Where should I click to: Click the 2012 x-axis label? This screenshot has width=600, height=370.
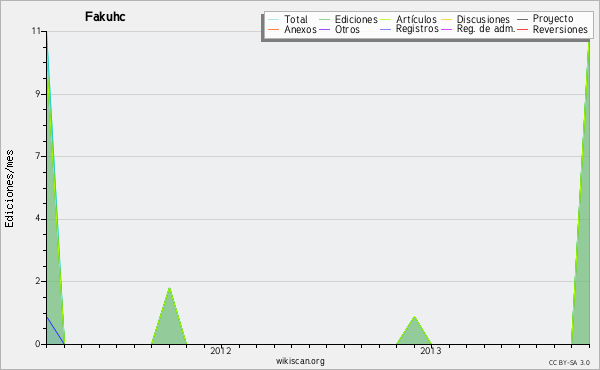(x=221, y=350)
